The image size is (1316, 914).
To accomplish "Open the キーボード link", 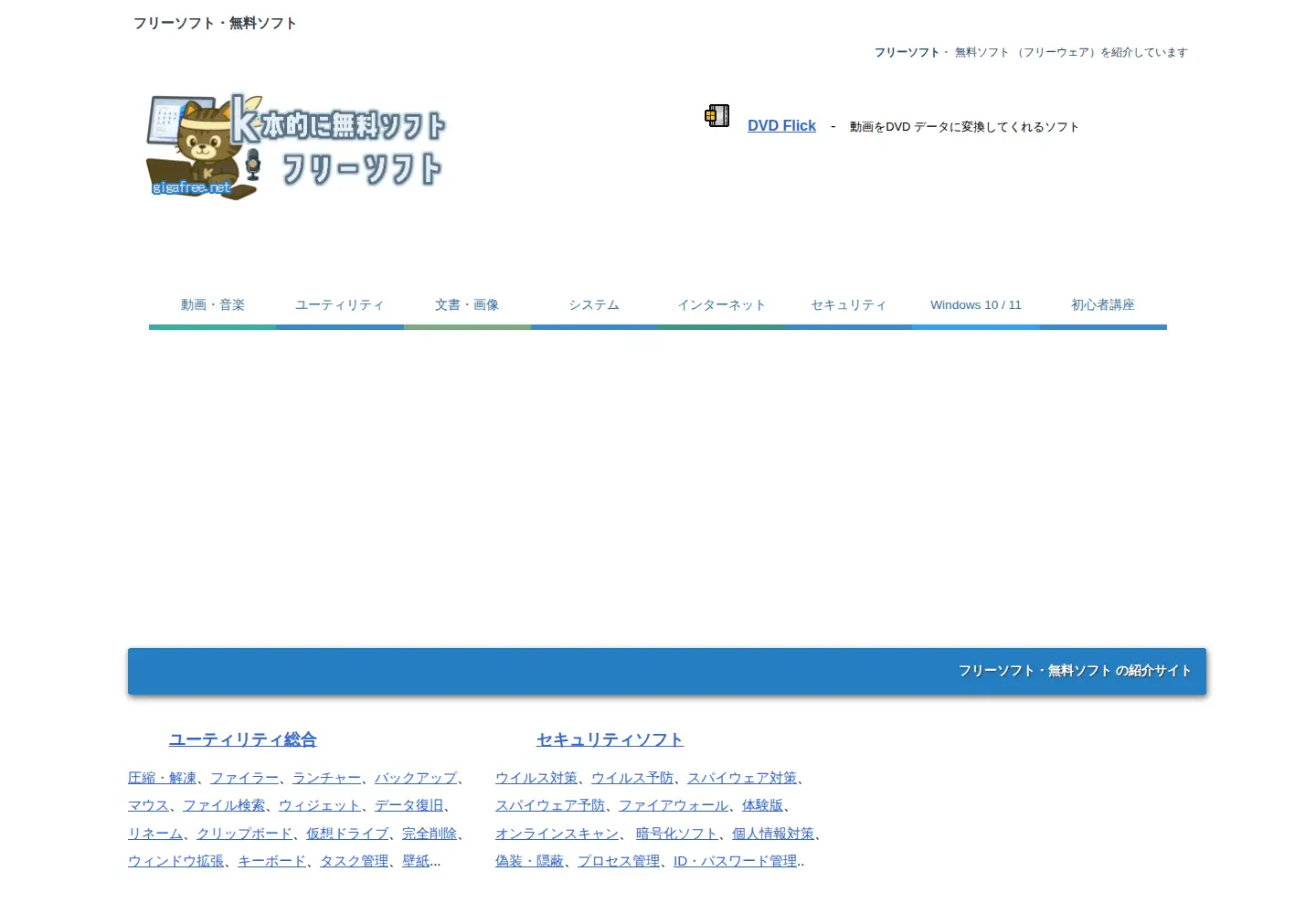I will (x=271, y=861).
